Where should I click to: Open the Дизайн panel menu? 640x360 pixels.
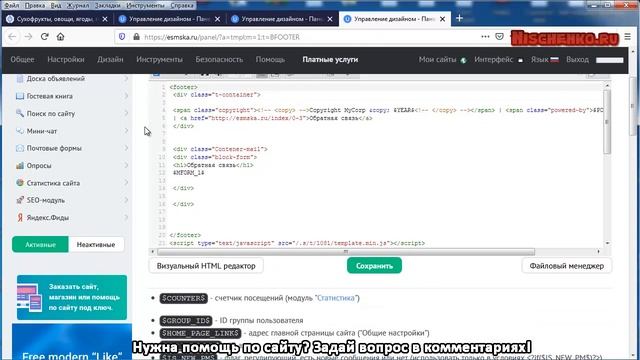(x=110, y=60)
